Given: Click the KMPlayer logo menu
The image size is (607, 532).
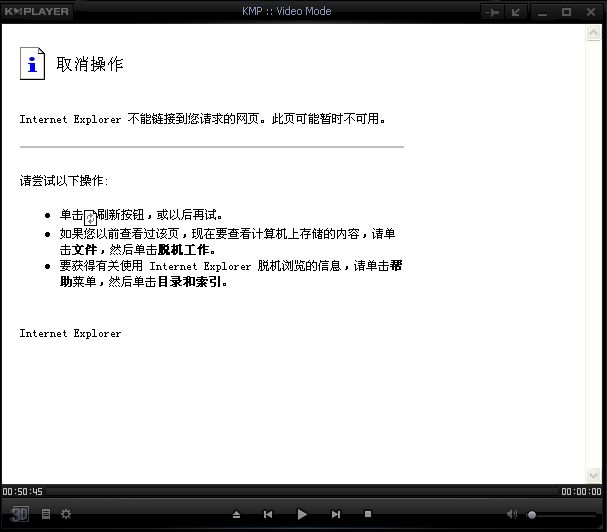Looking at the screenshot, I should point(37,12).
